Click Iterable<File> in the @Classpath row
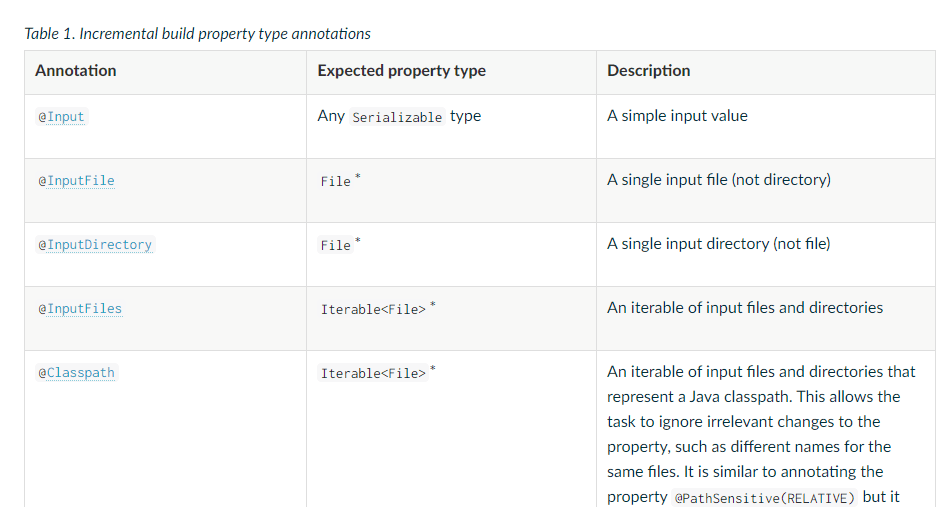Viewport: 943px width, 507px height. tap(373, 373)
